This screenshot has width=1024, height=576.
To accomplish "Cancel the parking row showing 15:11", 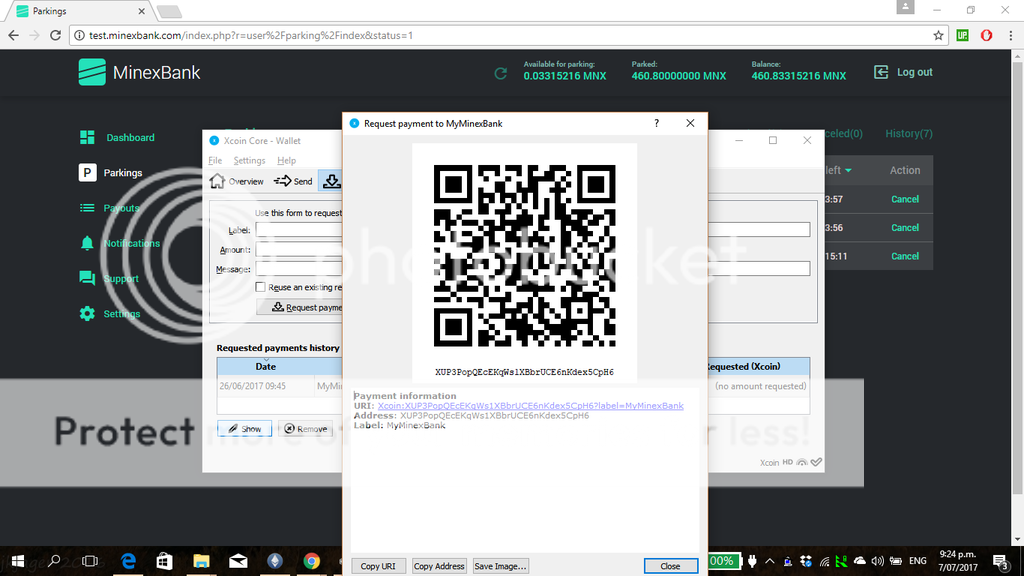I will (904, 256).
